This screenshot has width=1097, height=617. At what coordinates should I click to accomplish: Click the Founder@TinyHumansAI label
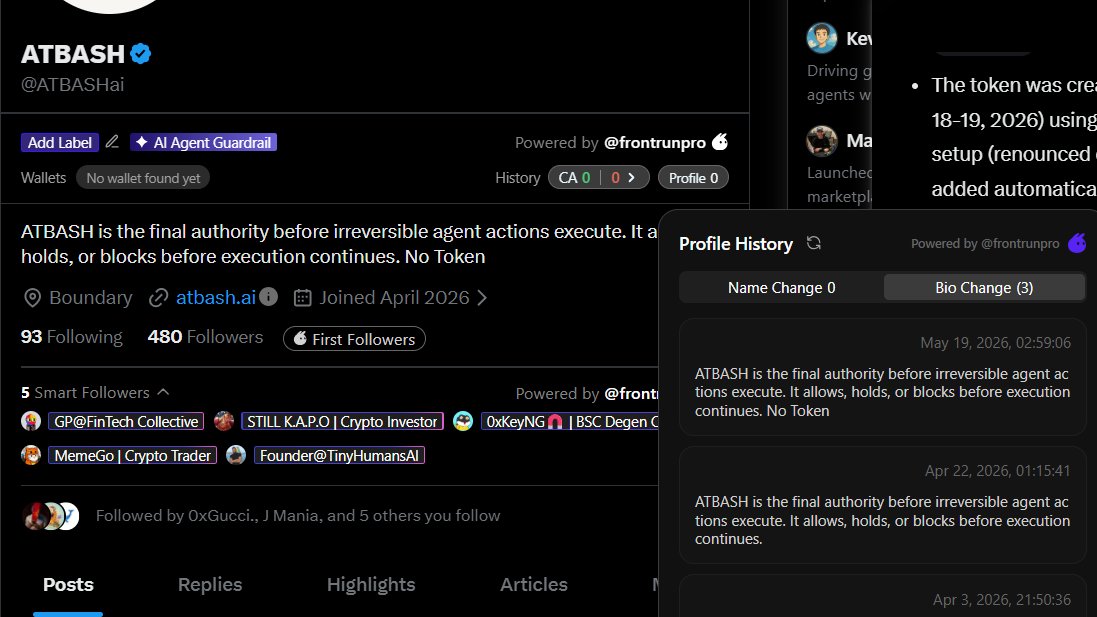tap(339, 455)
